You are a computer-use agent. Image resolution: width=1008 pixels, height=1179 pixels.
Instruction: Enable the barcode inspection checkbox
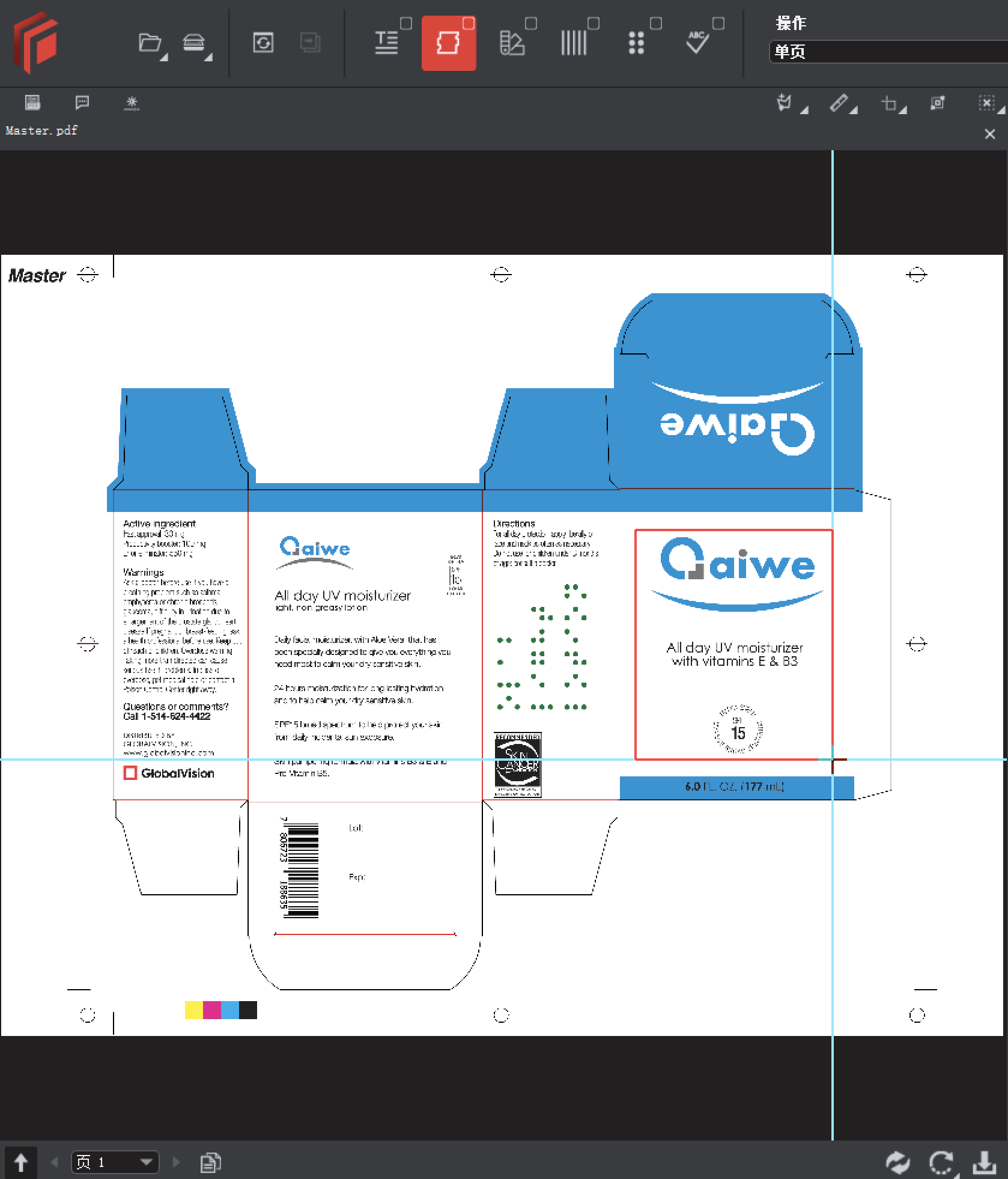pos(594,23)
